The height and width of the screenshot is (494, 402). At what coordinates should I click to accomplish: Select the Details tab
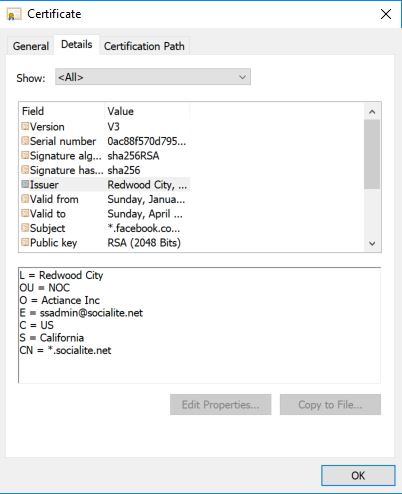[77, 44]
